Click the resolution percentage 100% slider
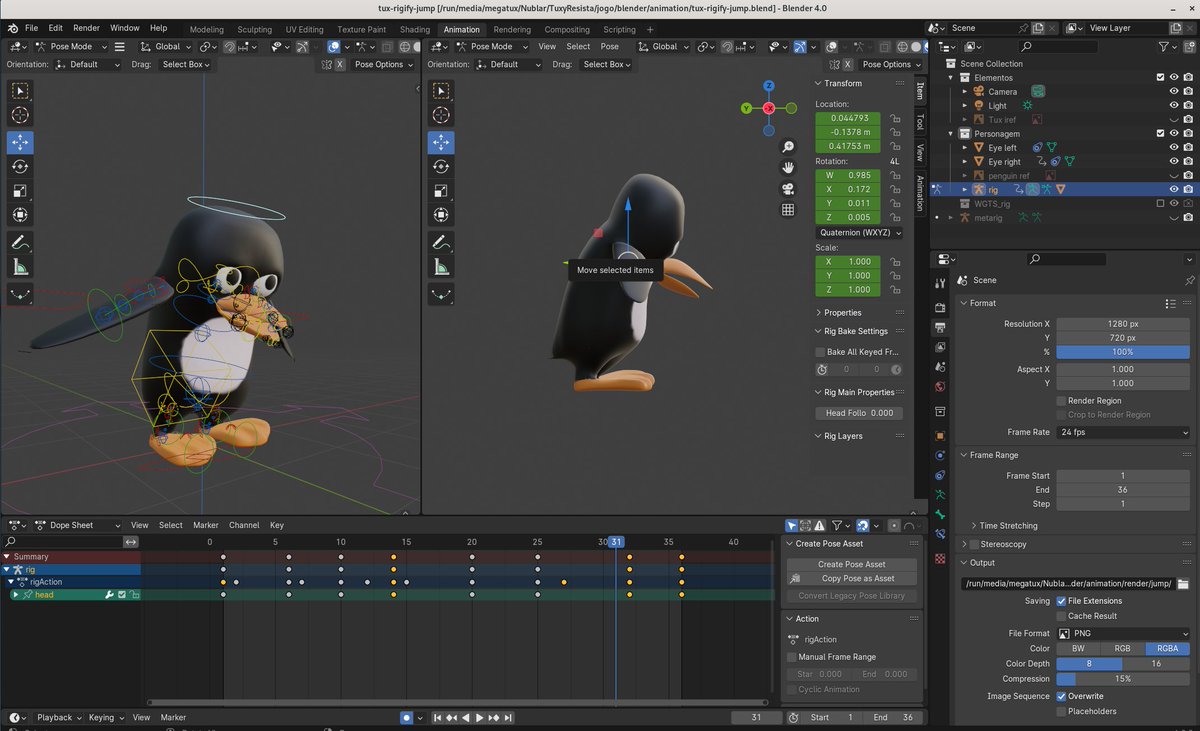The height and width of the screenshot is (731, 1200). click(x=1123, y=352)
